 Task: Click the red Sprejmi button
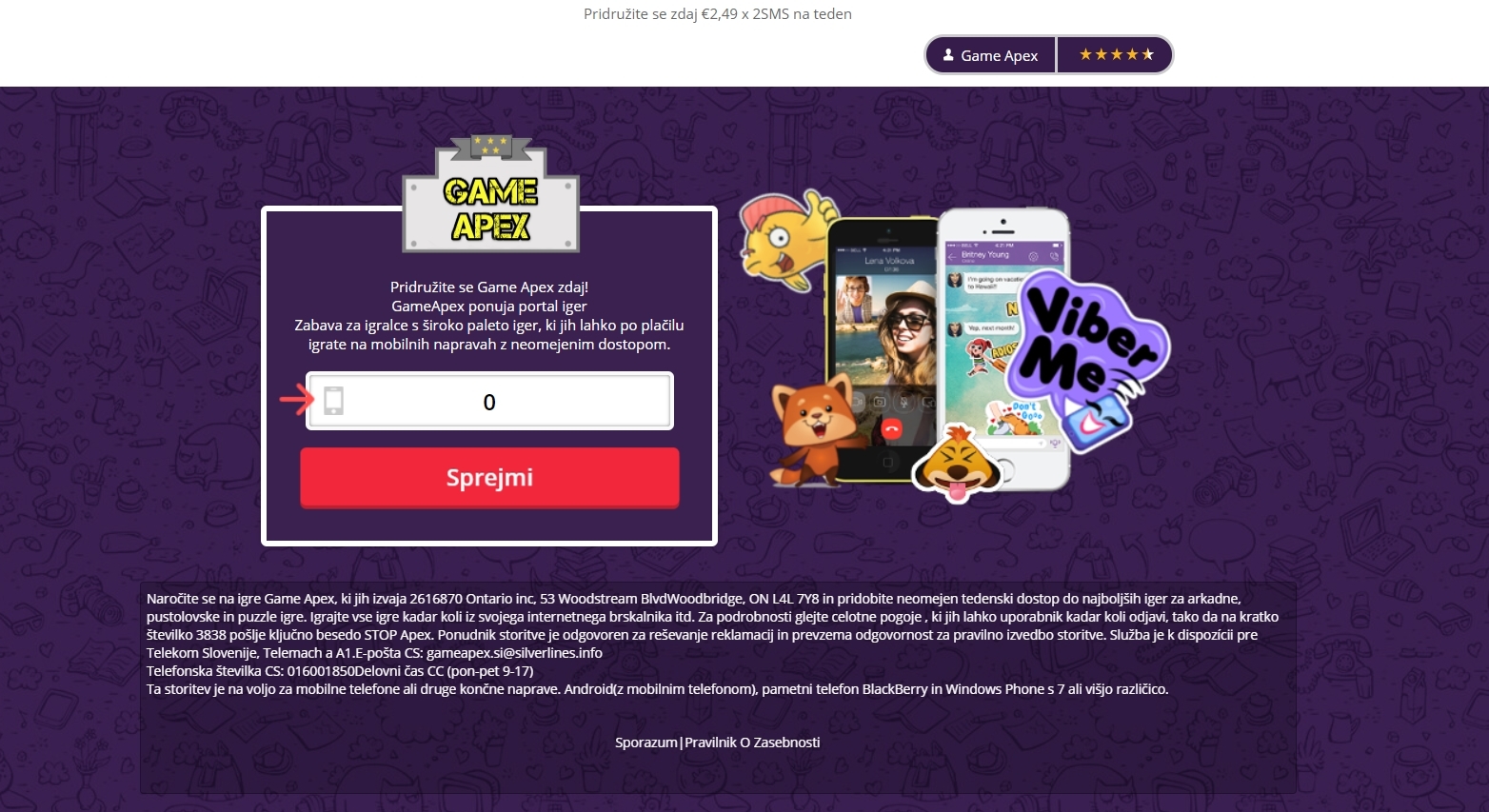click(489, 478)
